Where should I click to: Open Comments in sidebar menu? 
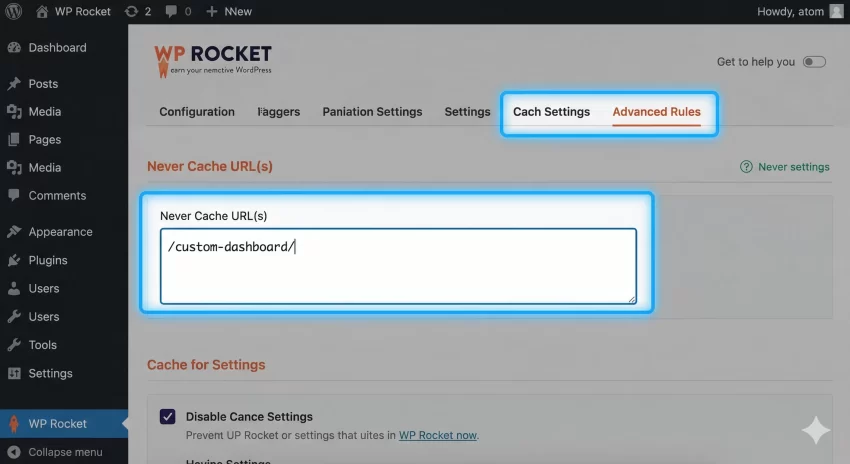click(57, 195)
